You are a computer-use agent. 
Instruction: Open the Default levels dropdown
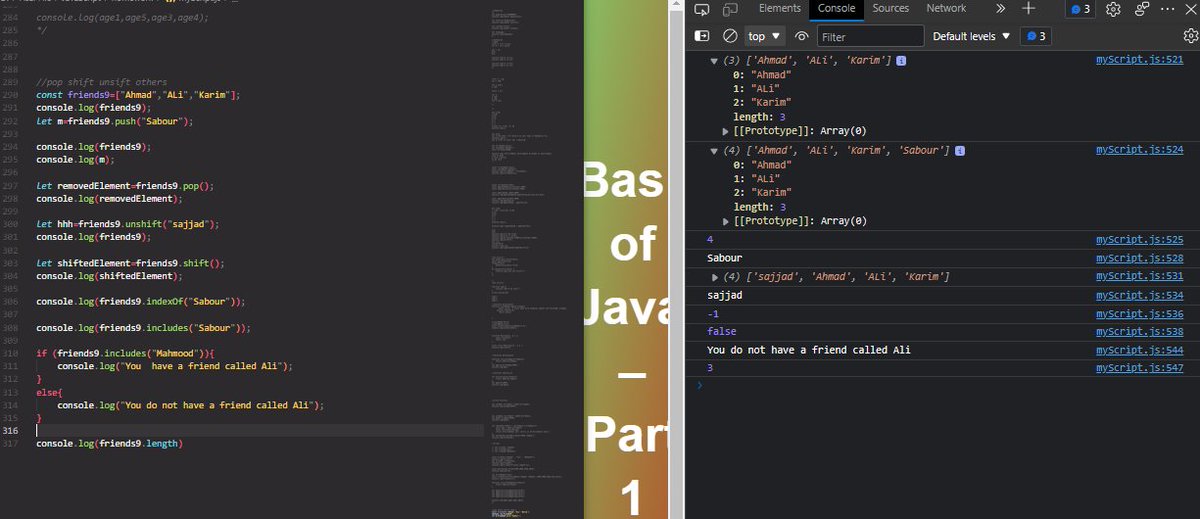pos(971,36)
